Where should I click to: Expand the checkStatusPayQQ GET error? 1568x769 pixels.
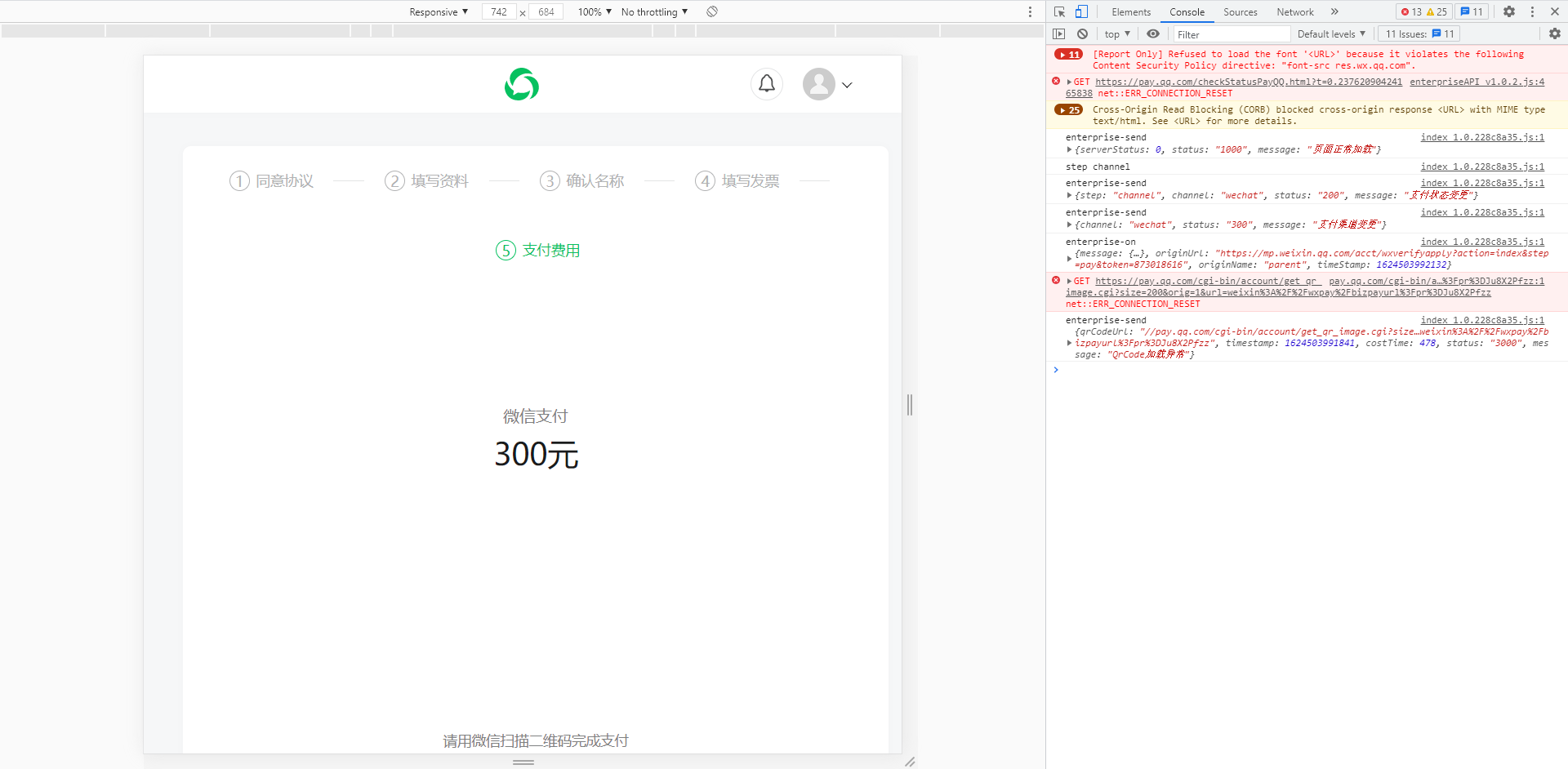tap(1069, 82)
